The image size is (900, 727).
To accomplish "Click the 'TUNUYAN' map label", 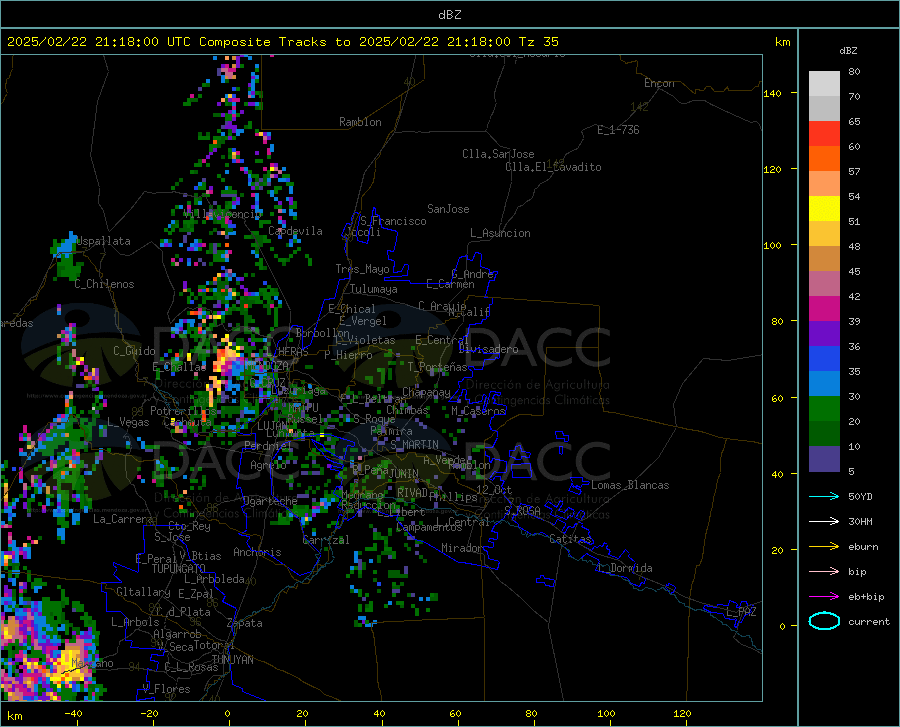I will click(232, 660).
